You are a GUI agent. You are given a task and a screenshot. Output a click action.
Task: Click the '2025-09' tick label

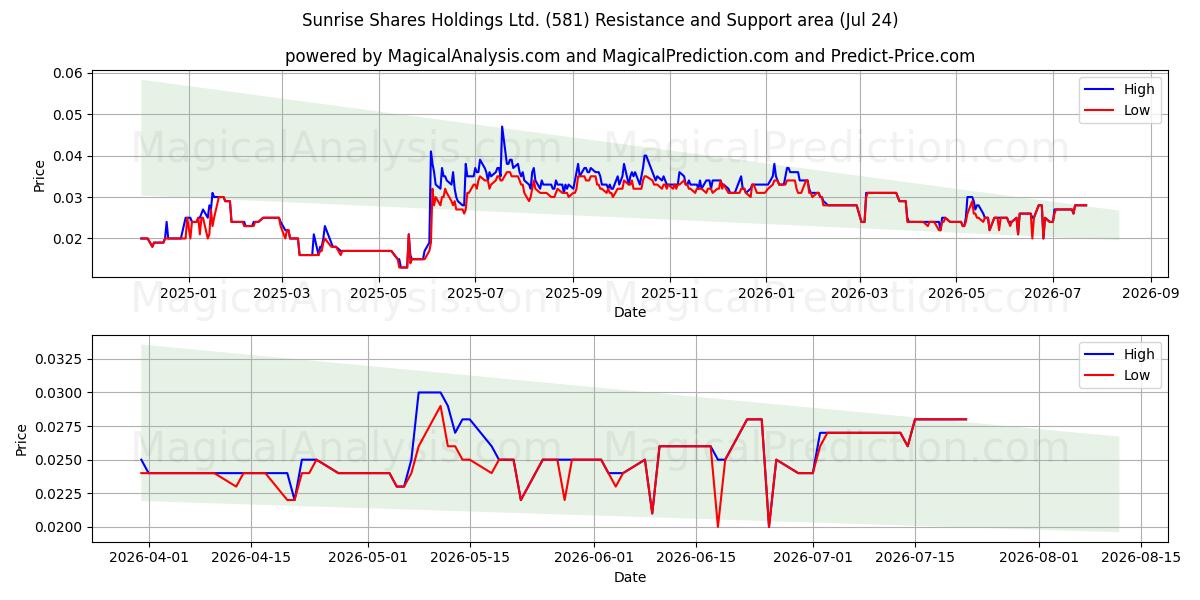[574, 293]
